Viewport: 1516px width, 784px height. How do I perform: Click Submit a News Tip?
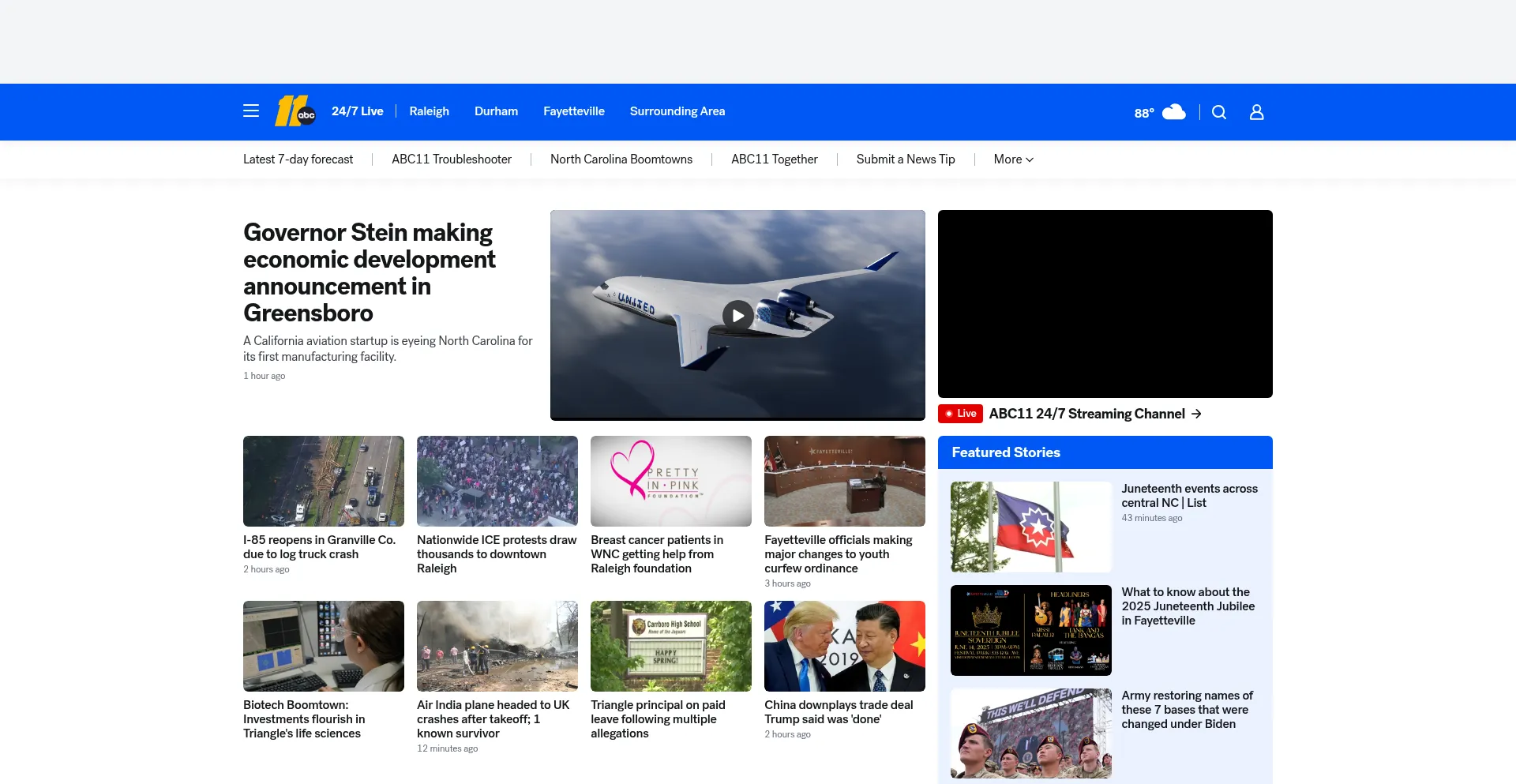pyautogui.click(x=906, y=159)
